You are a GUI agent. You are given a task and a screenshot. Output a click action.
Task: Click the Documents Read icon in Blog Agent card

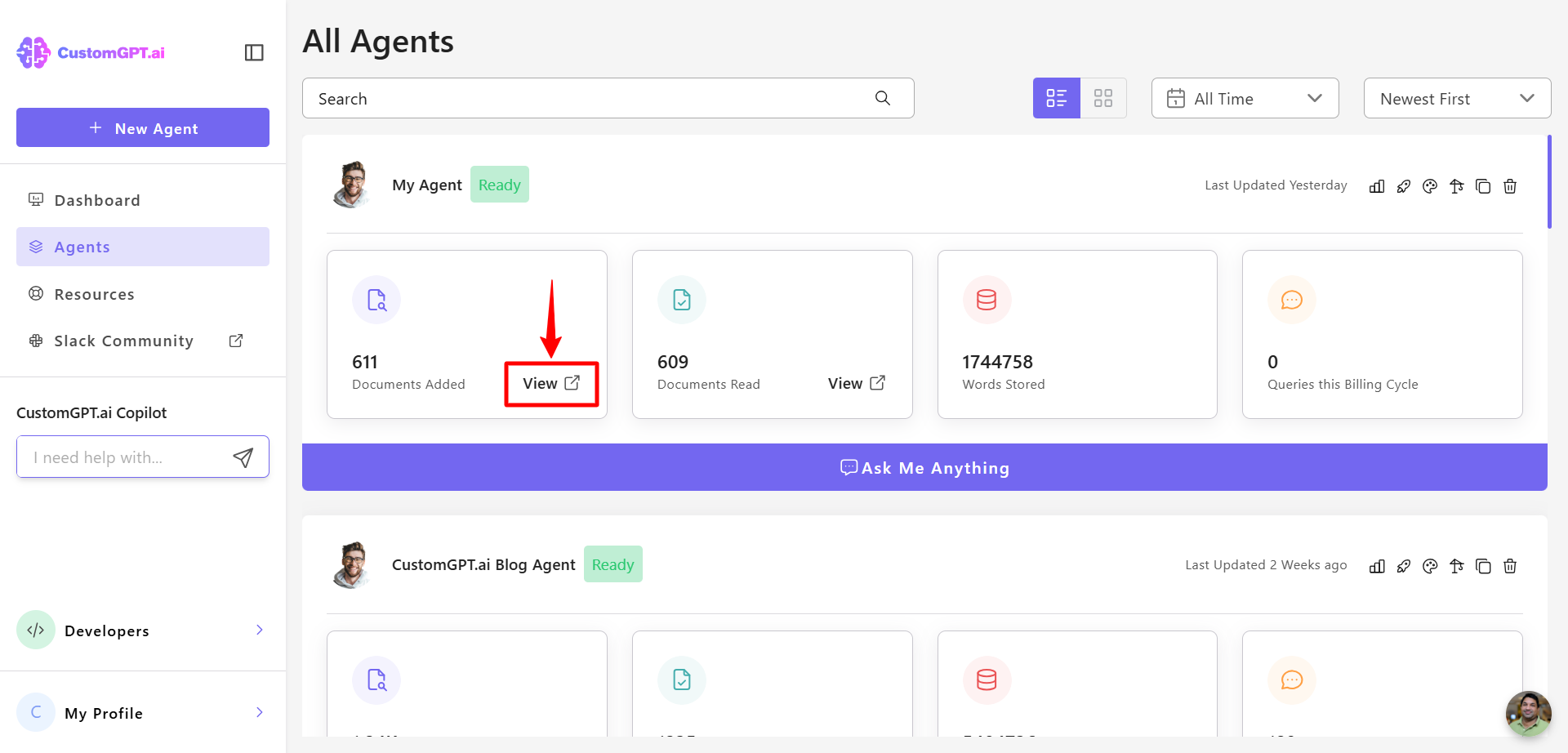(x=682, y=680)
